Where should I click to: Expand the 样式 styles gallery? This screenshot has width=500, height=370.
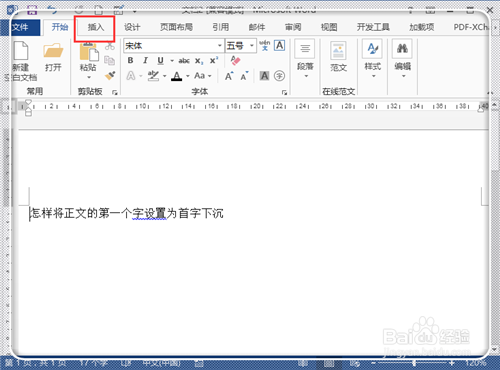[x=372, y=59]
